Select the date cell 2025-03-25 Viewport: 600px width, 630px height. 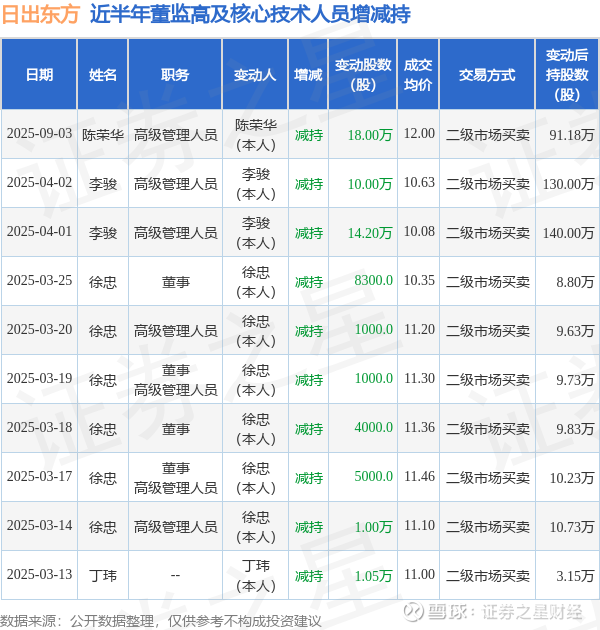coord(39,281)
